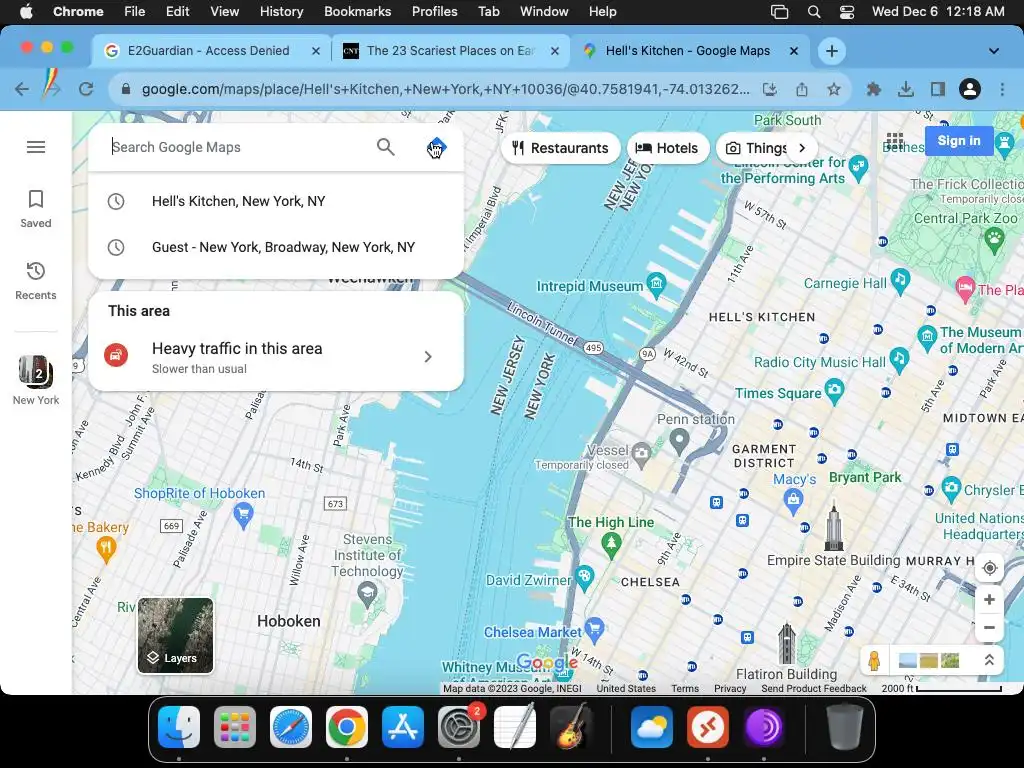Click Times Square camera marker
The width and height of the screenshot is (1024, 768).
834,391
